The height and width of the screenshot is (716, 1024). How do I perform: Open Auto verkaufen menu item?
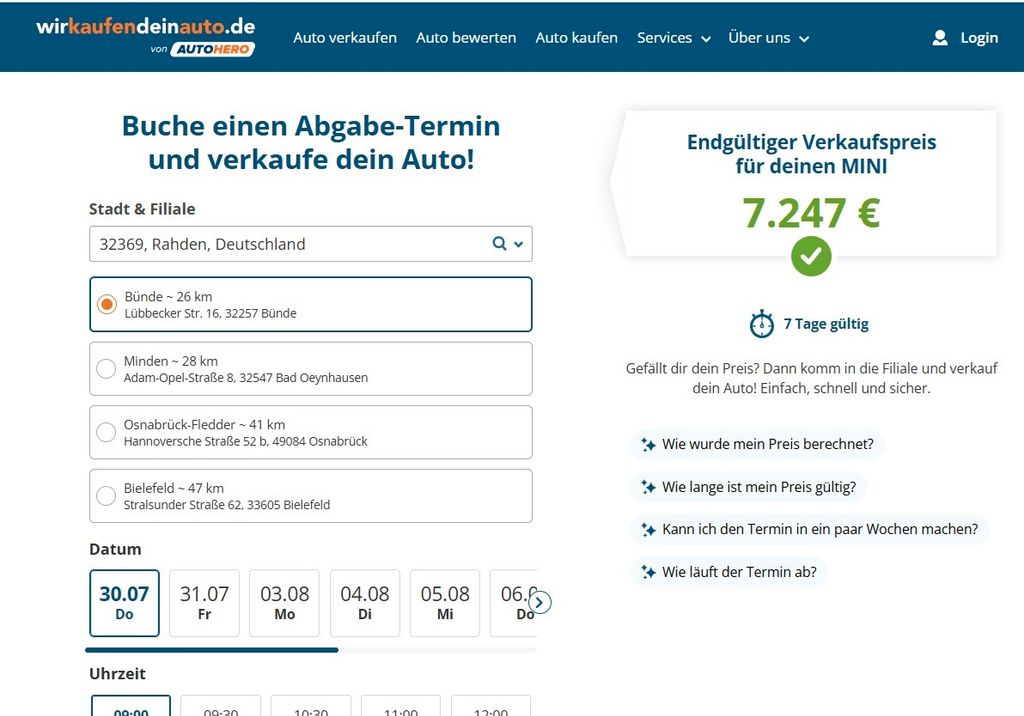[x=345, y=38]
